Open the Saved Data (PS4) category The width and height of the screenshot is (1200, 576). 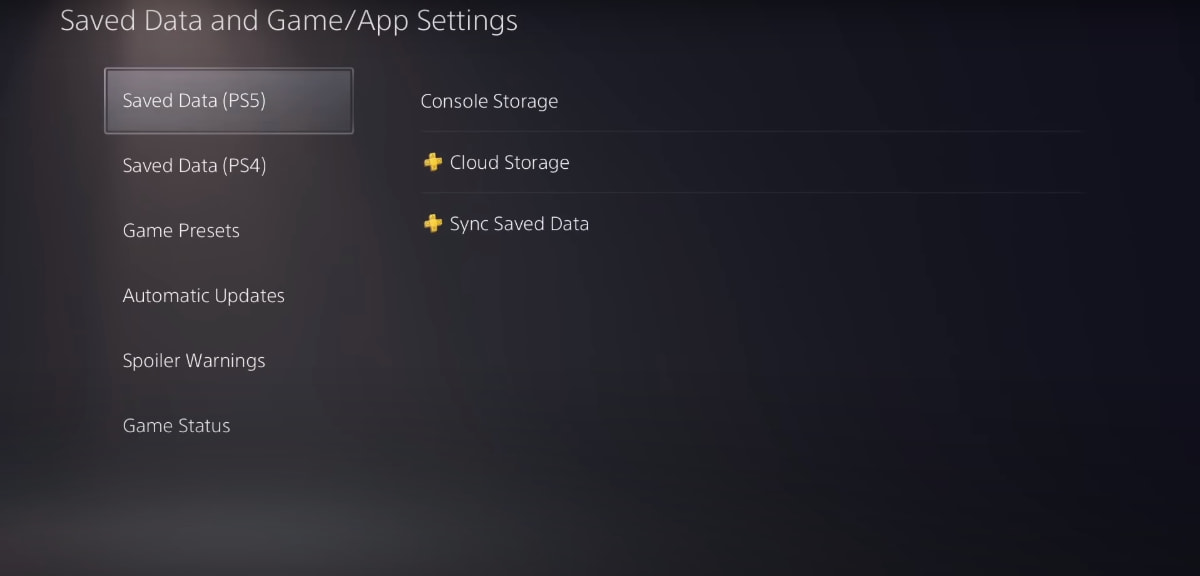pyautogui.click(x=229, y=166)
